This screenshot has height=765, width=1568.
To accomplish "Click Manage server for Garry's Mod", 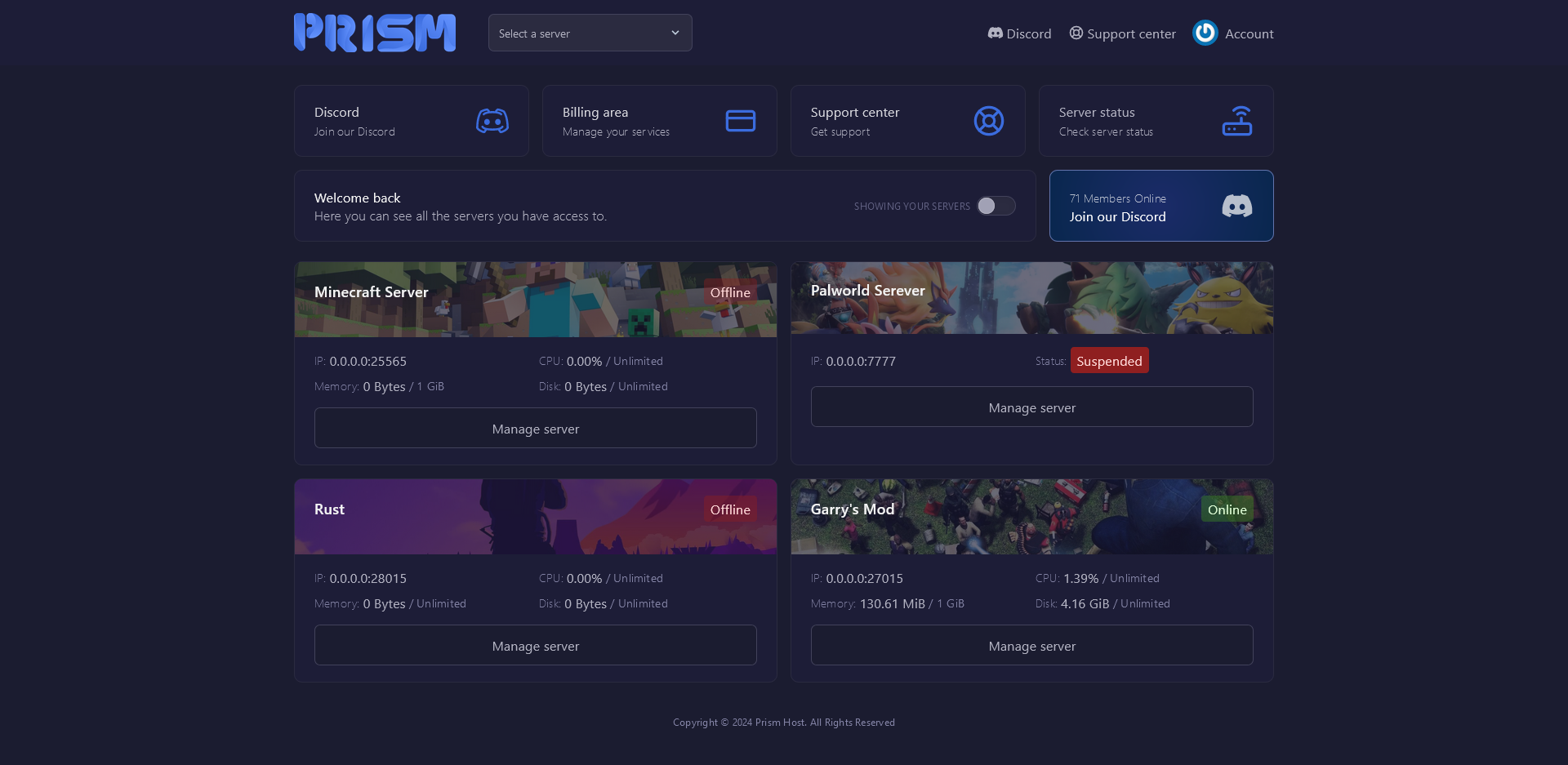I will [x=1031, y=646].
